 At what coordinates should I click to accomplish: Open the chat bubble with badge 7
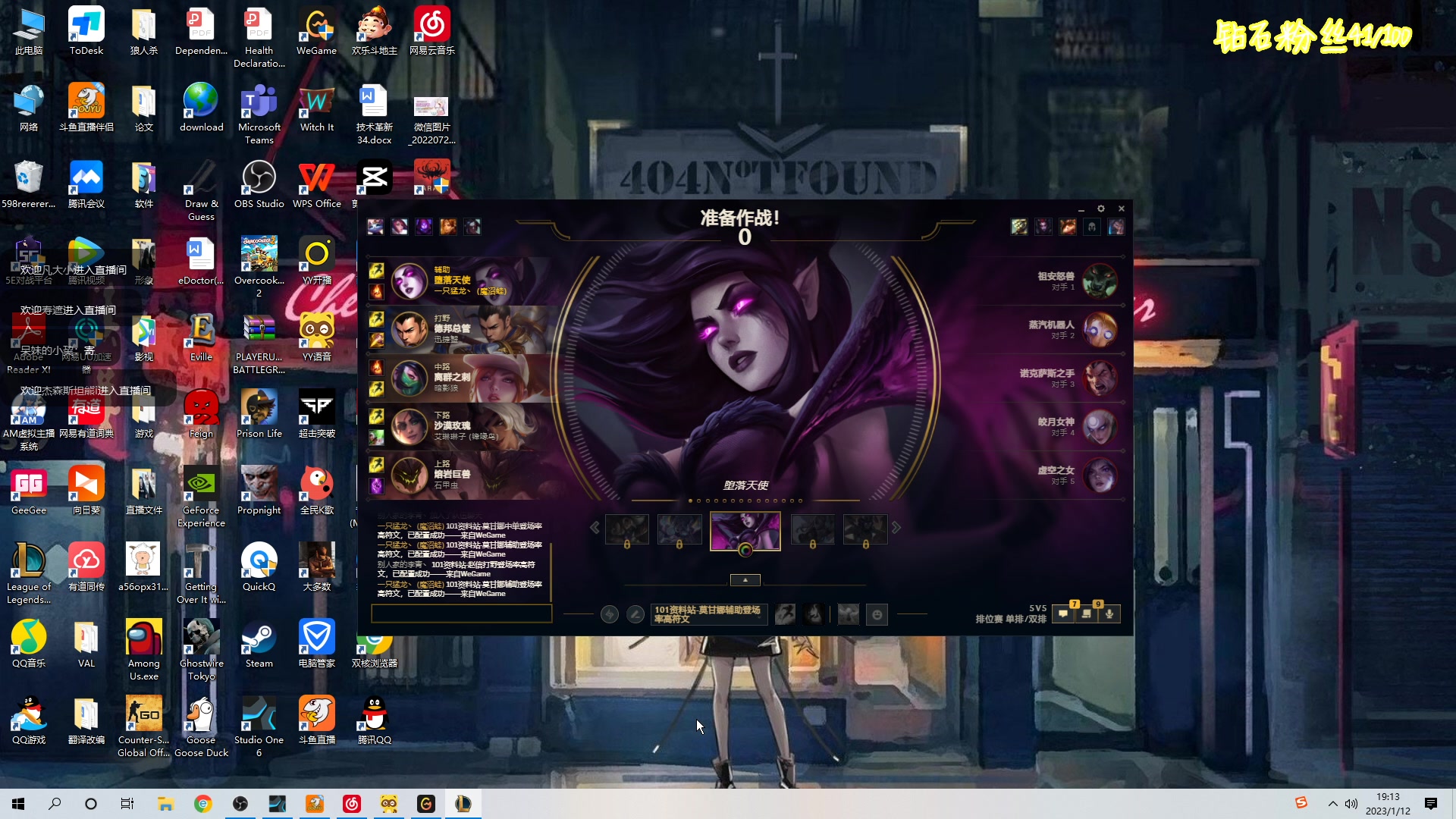click(1063, 614)
